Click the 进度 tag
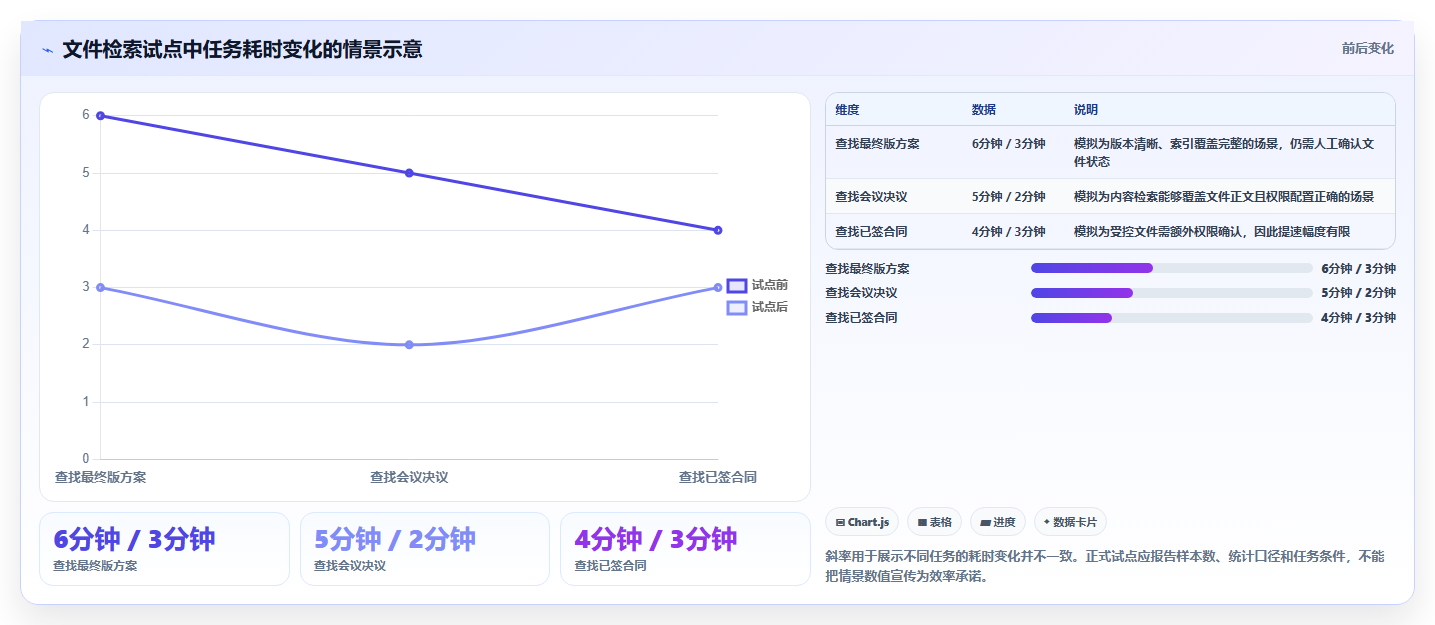 pyautogui.click(x=998, y=522)
